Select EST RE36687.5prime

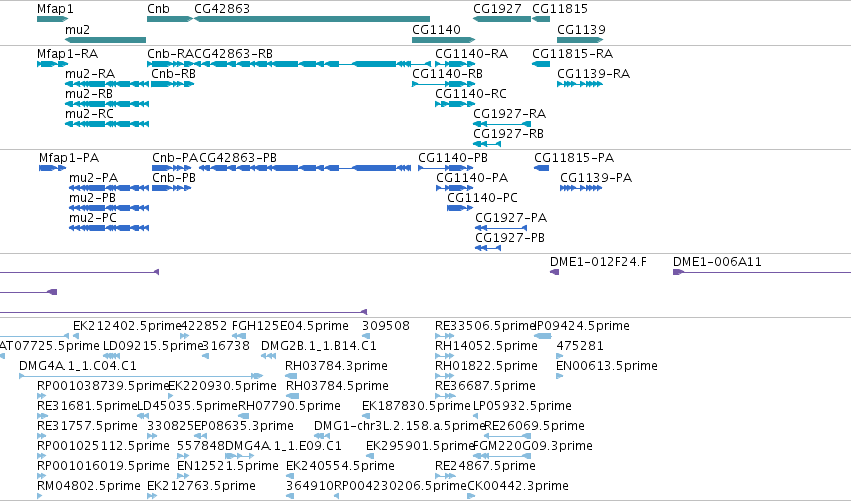click(485, 386)
